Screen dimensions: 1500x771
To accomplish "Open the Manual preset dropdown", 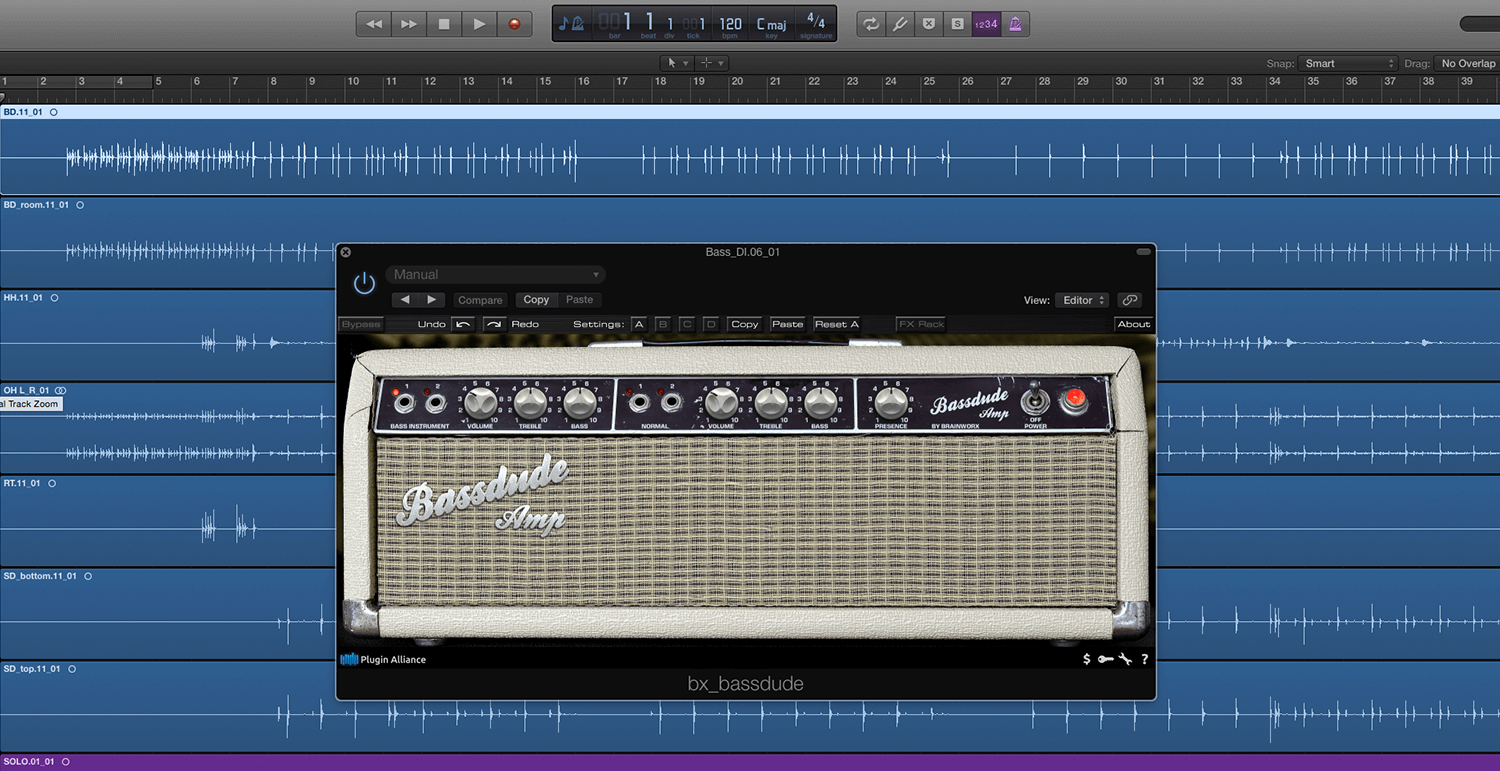I will pos(495,274).
